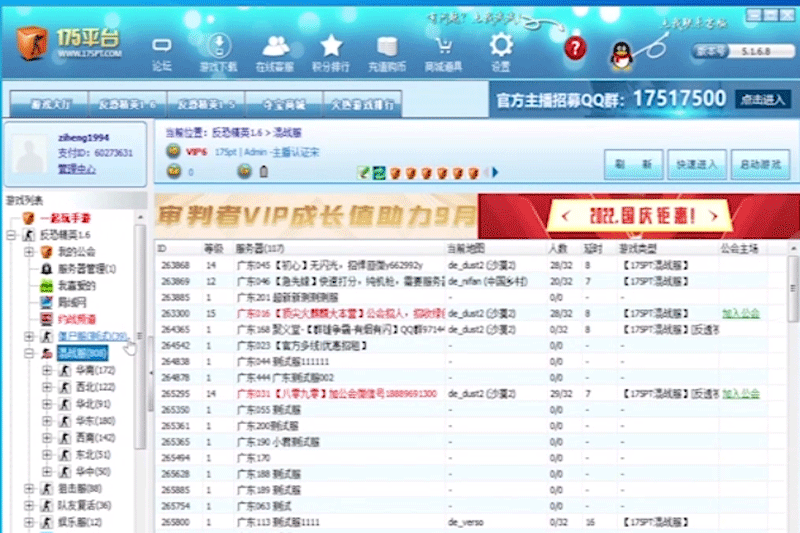The height and width of the screenshot is (533, 800).
Task: Click the 启动游戏 launch game button
Action: click(x=761, y=164)
